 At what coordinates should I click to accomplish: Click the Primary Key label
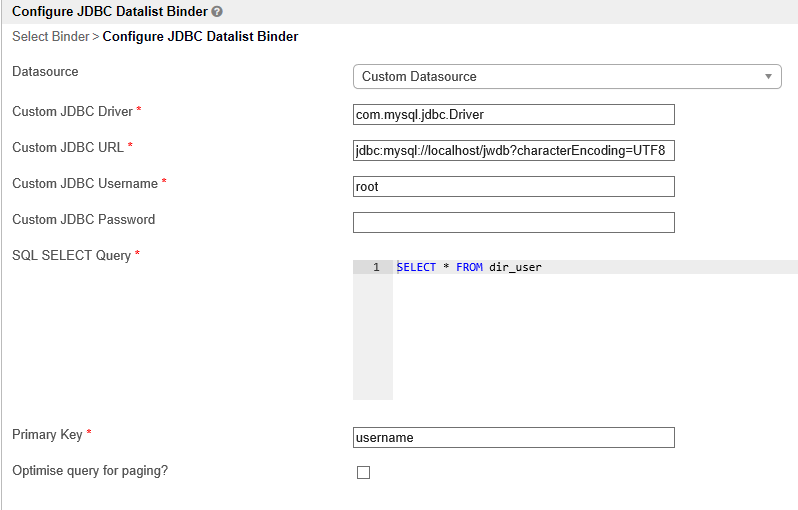47,435
